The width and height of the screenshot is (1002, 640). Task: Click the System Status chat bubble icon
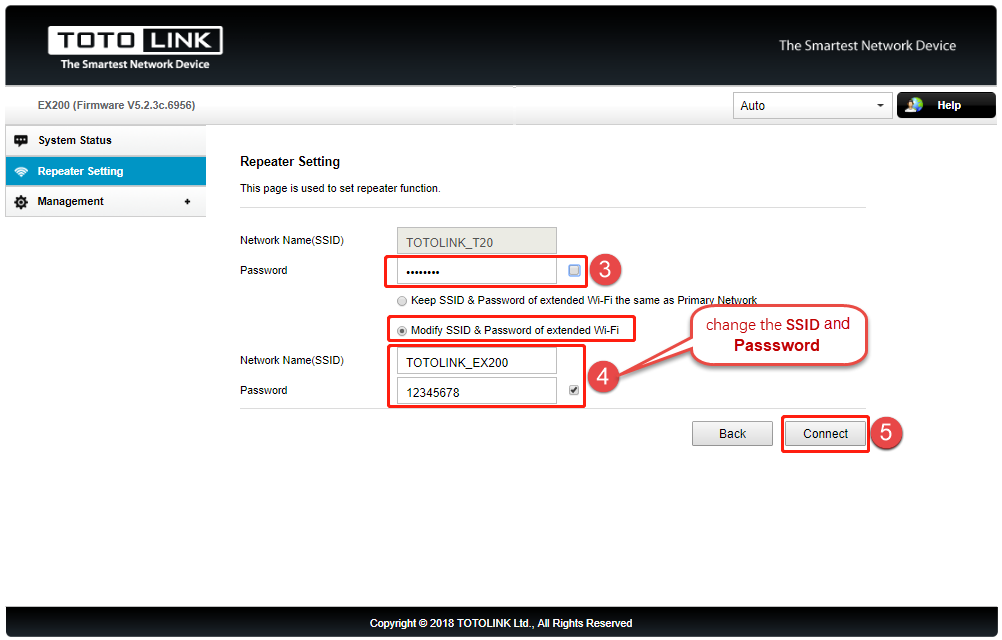(21, 141)
